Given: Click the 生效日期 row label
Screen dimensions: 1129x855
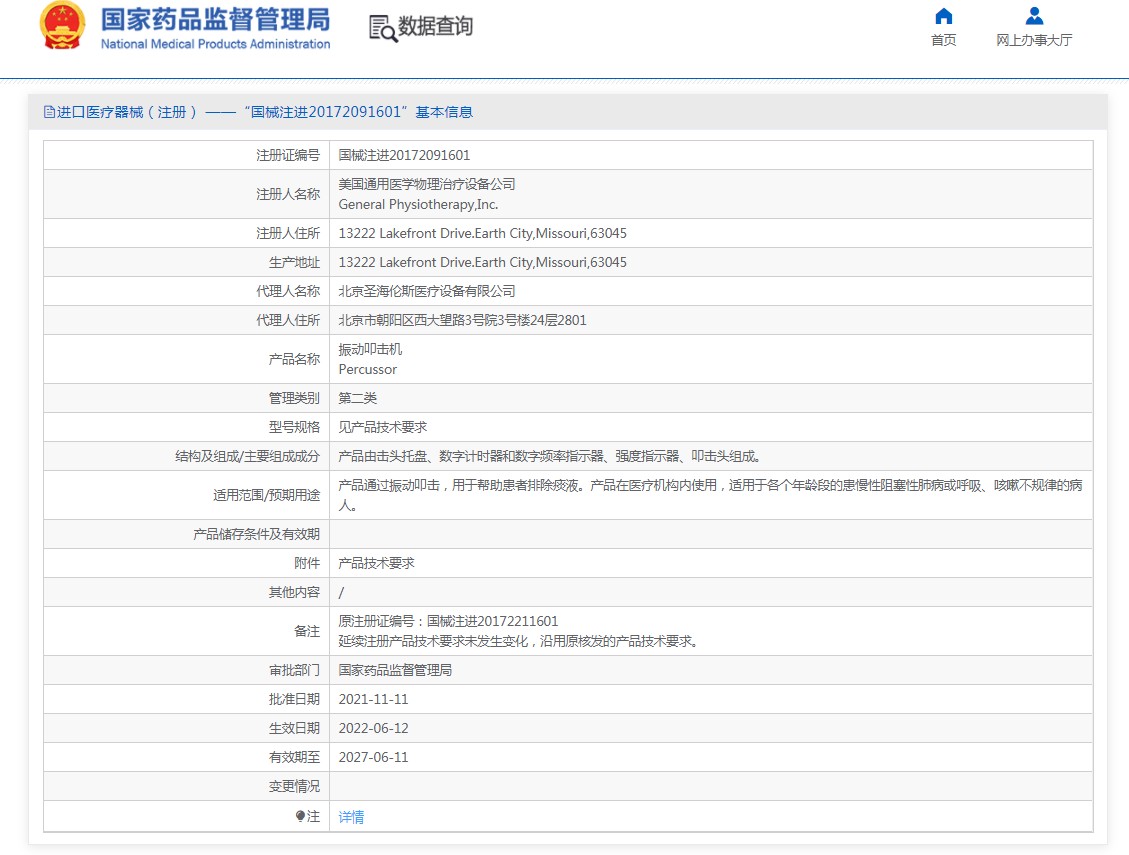Looking at the screenshot, I should point(294,728).
